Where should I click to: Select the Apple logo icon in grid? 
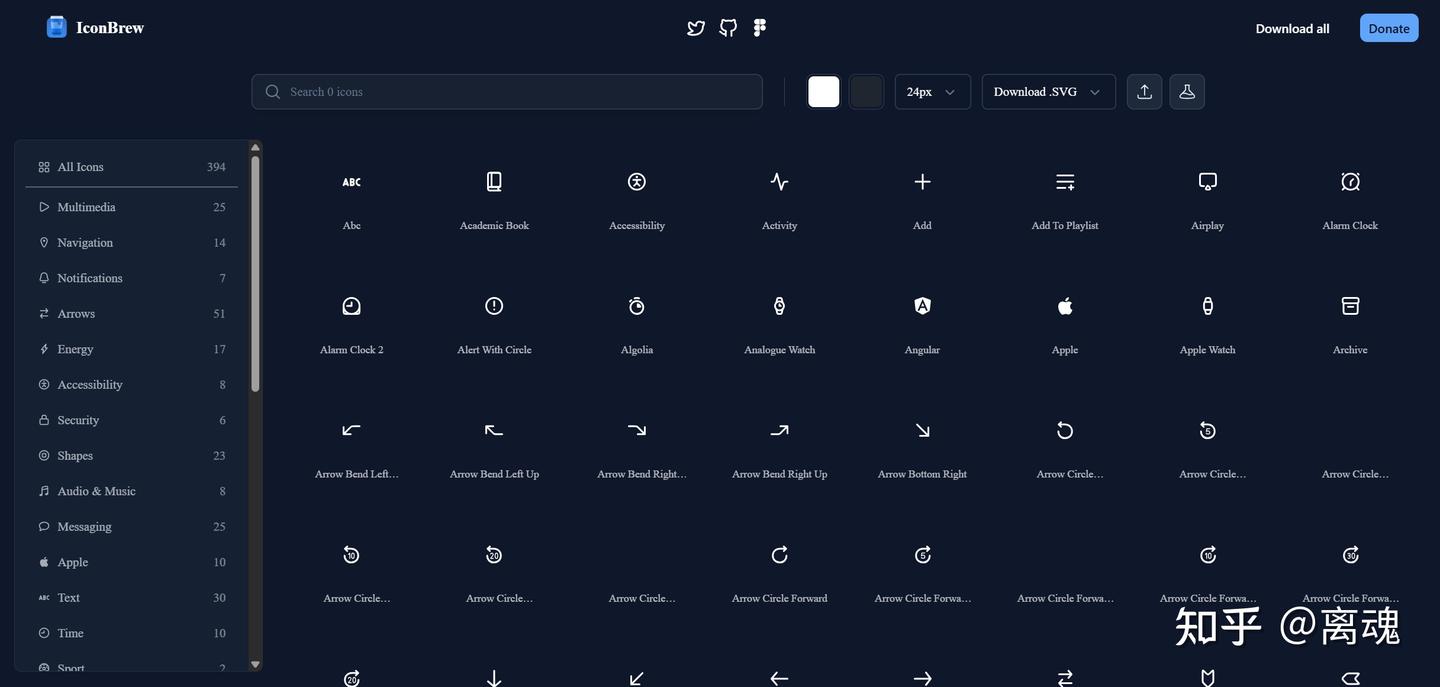(x=1065, y=306)
